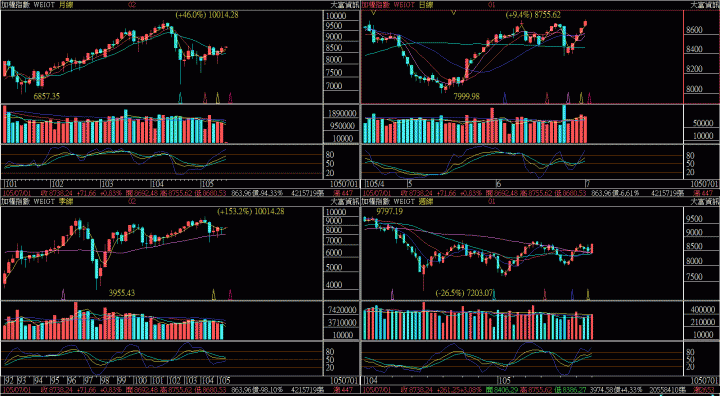The width and height of the screenshot is (720, 396).
Task: Click year 96 on 季線 time axis
Action: click(71, 380)
